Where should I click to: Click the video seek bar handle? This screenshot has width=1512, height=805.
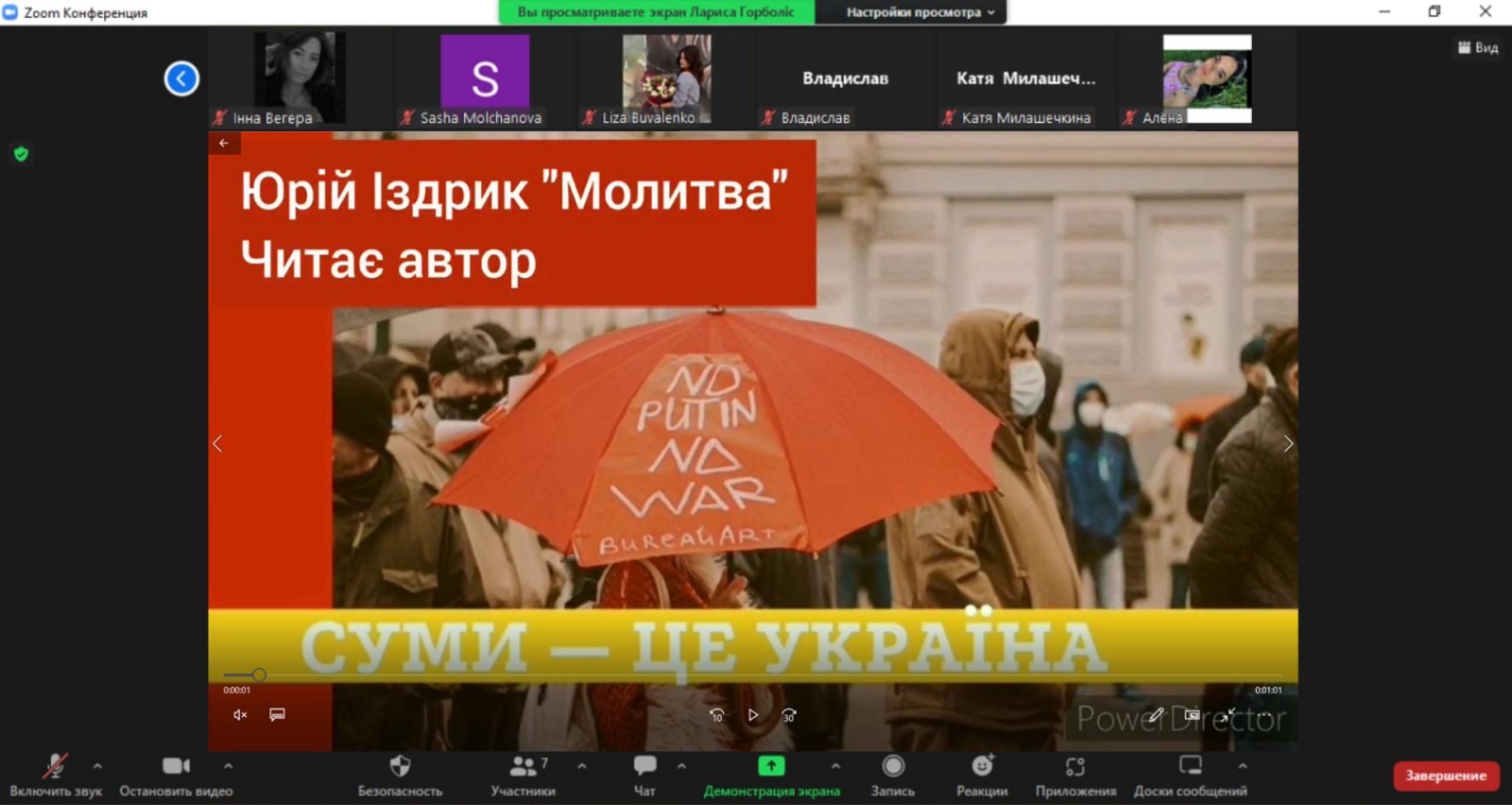pos(259,675)
